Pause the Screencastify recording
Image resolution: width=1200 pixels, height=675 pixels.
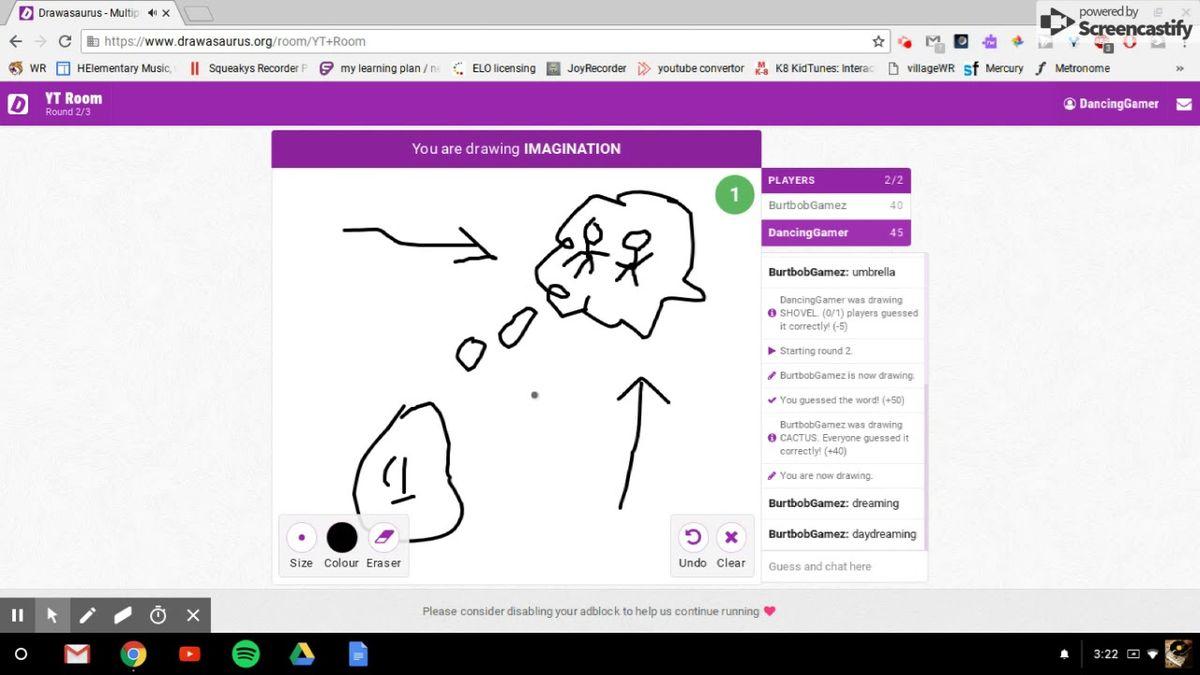[x=17, y=615]
